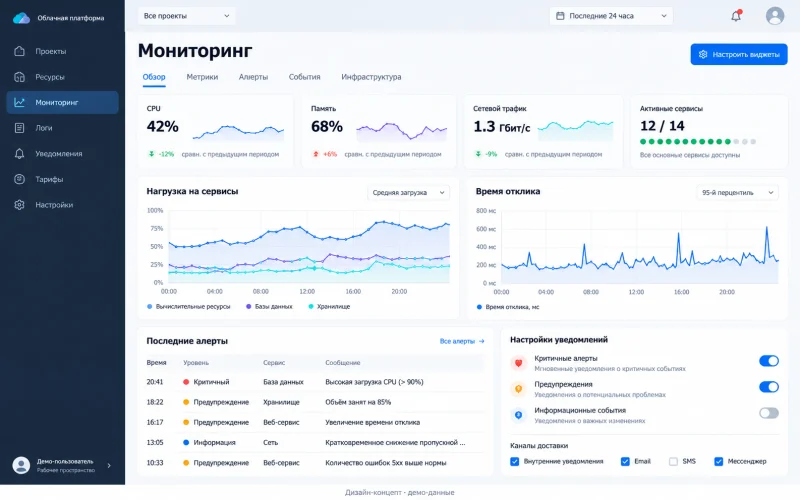
Task: Click the Настроить виджеты button
Action: (x=739, y=54)
